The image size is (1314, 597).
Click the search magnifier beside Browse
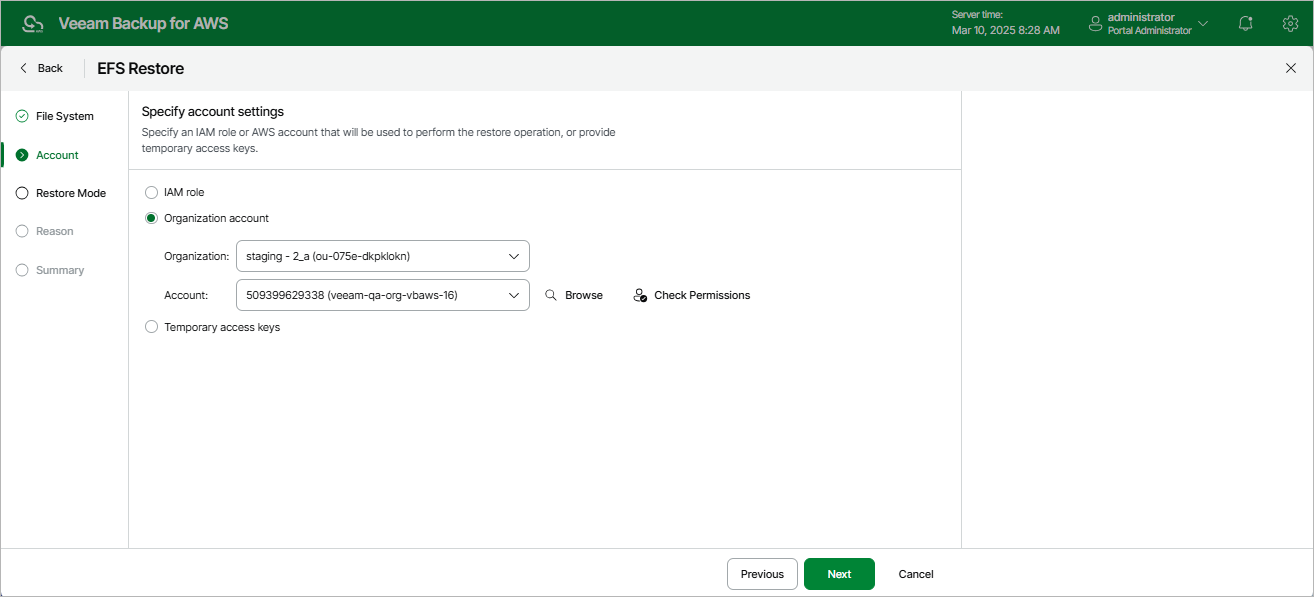(550, 294)
